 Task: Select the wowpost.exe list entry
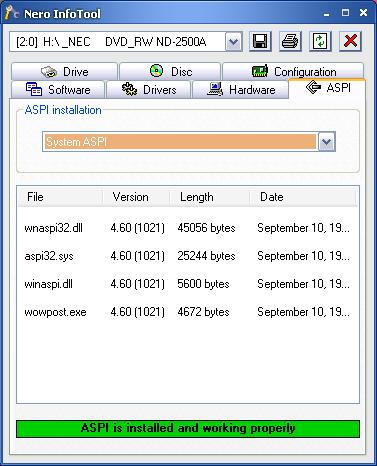point(187,312)
